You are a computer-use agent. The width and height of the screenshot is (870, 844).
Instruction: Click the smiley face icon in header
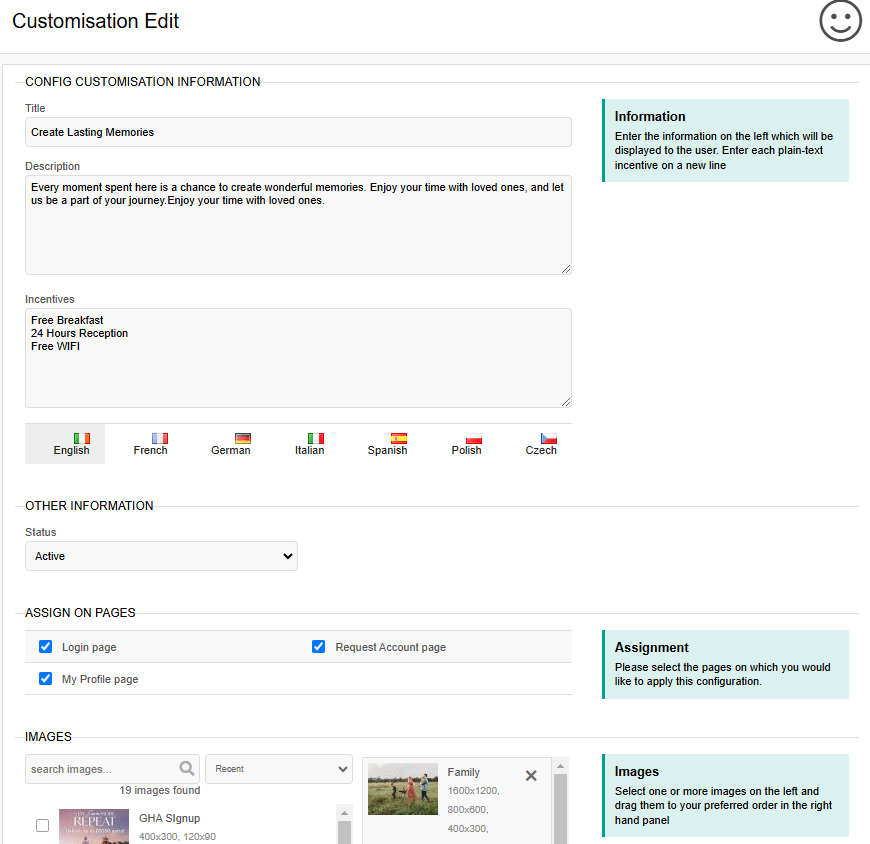pyautogui.click(x=840, y=21)
